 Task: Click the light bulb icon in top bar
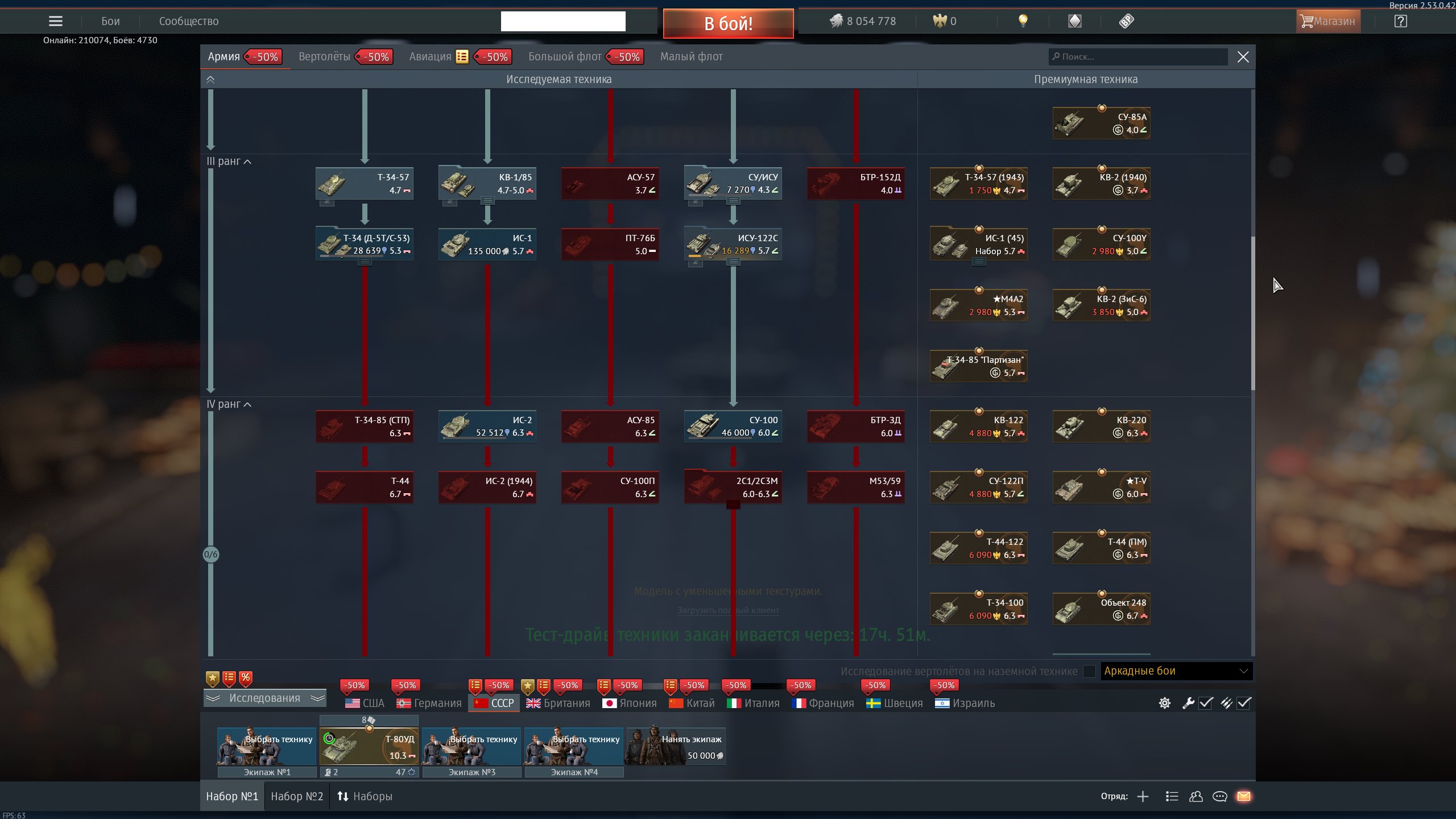[x=1023, y=21]
